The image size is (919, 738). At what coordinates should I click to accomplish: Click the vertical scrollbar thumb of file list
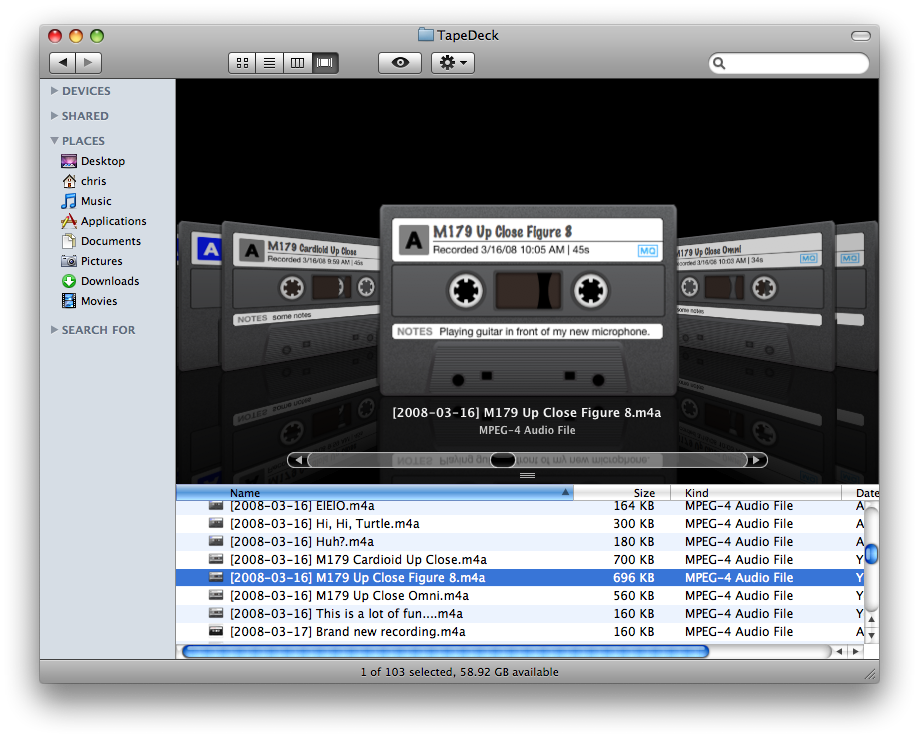(x=872, y=554)
